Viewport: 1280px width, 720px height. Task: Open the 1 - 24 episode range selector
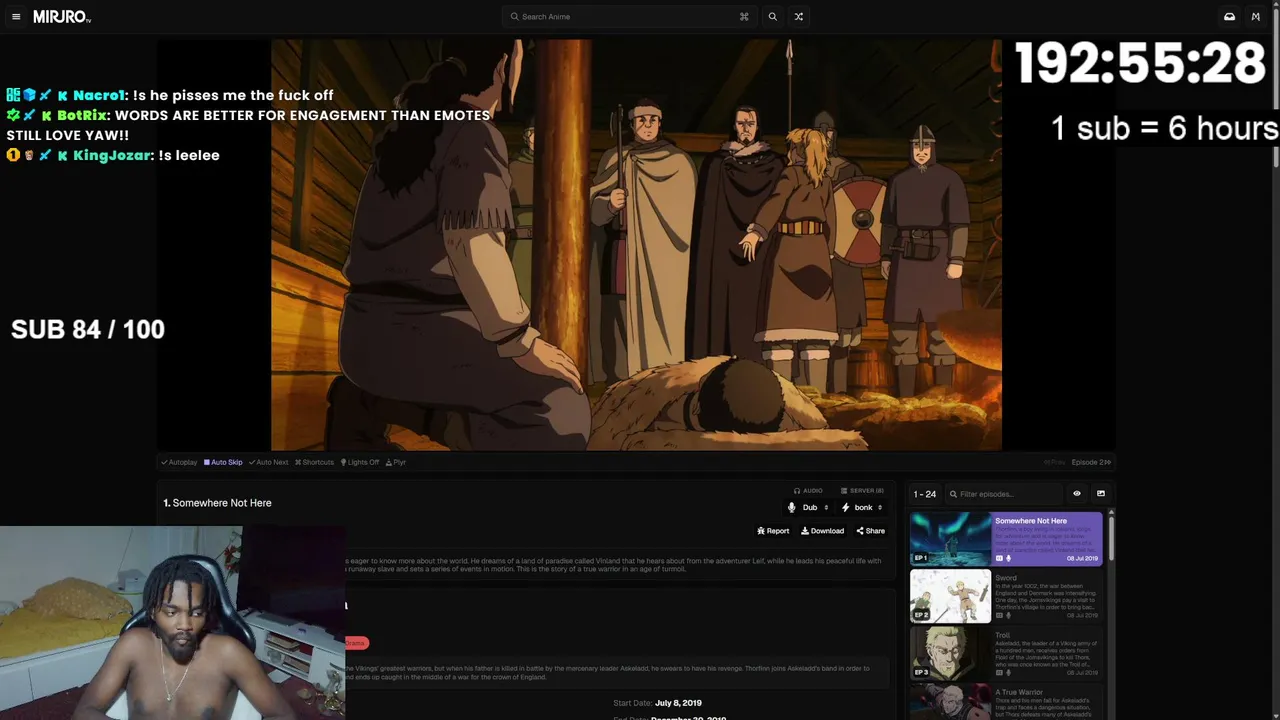[x=925, y=494]
